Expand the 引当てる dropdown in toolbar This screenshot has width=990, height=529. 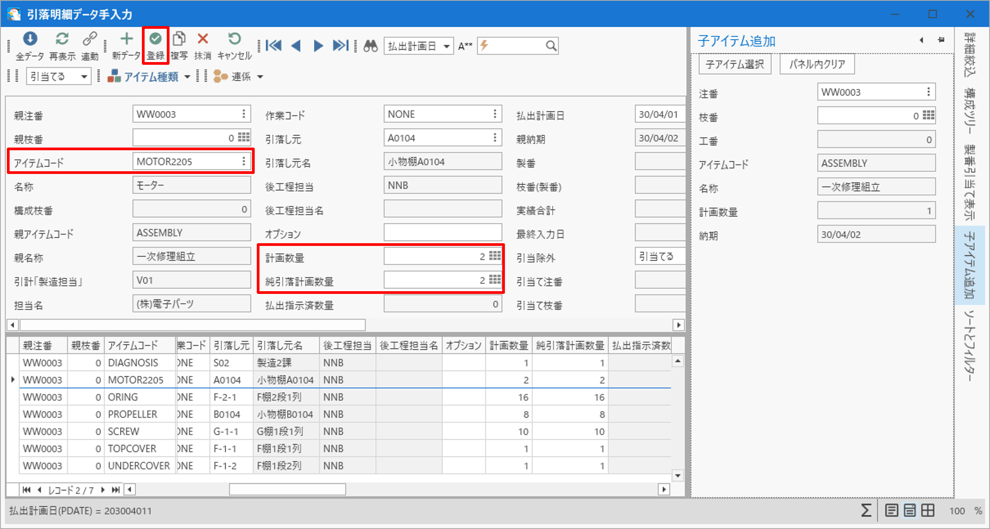[83, 77]
